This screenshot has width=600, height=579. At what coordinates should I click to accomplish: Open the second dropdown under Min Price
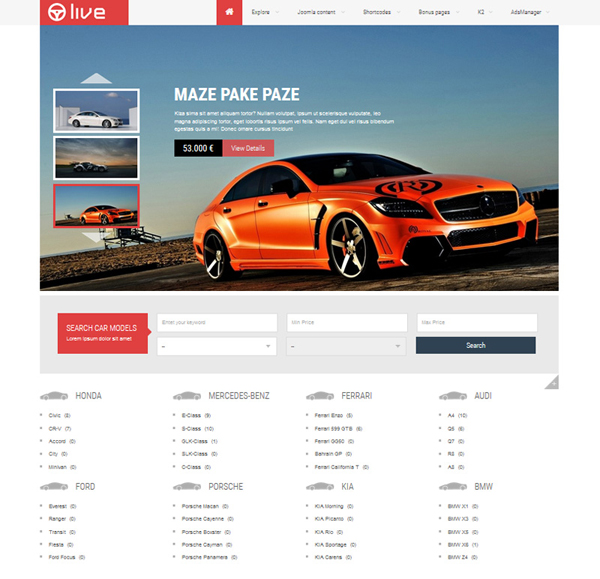point(347,346)
